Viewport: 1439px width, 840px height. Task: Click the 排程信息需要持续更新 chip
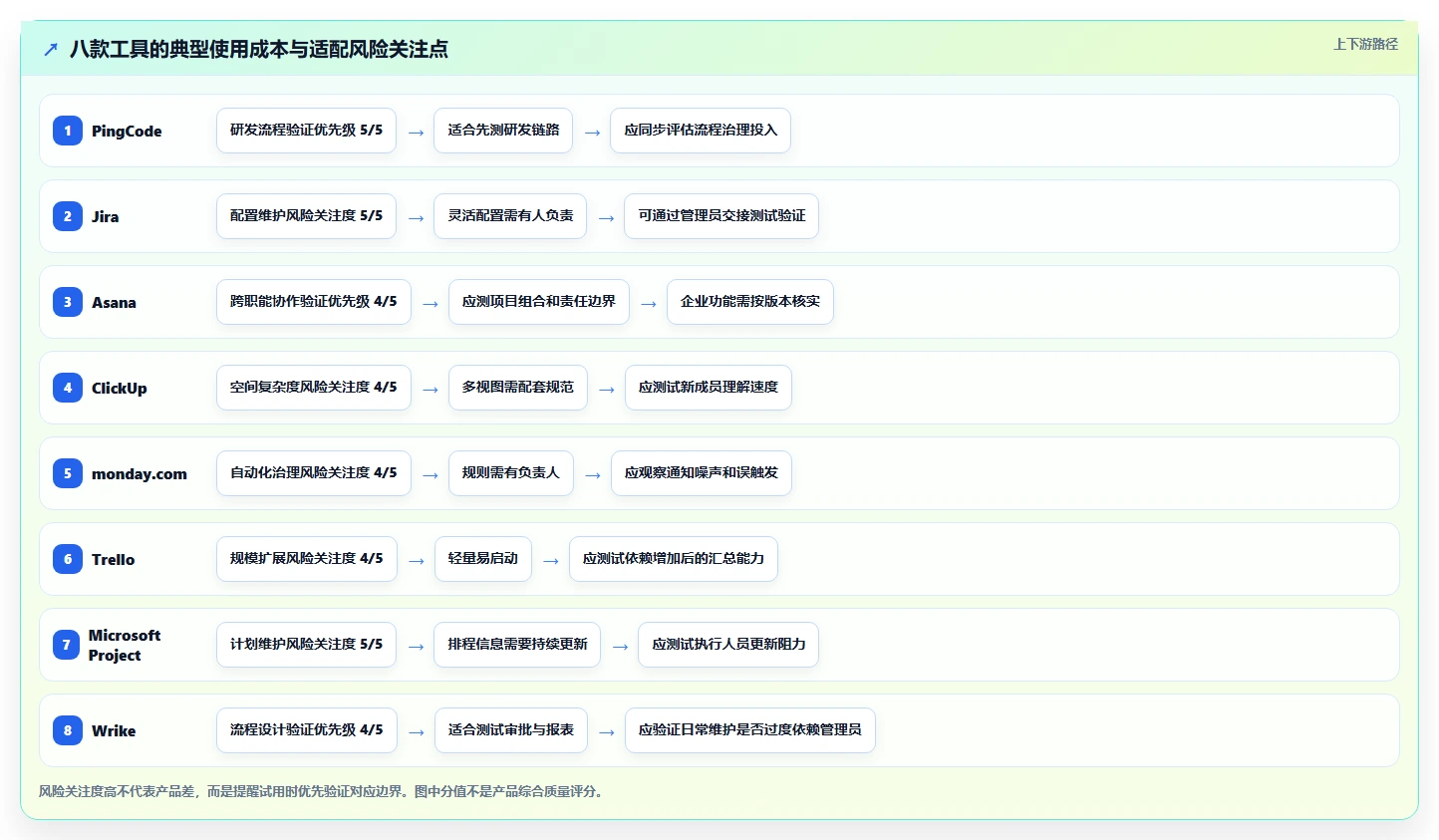click(517, 645)
